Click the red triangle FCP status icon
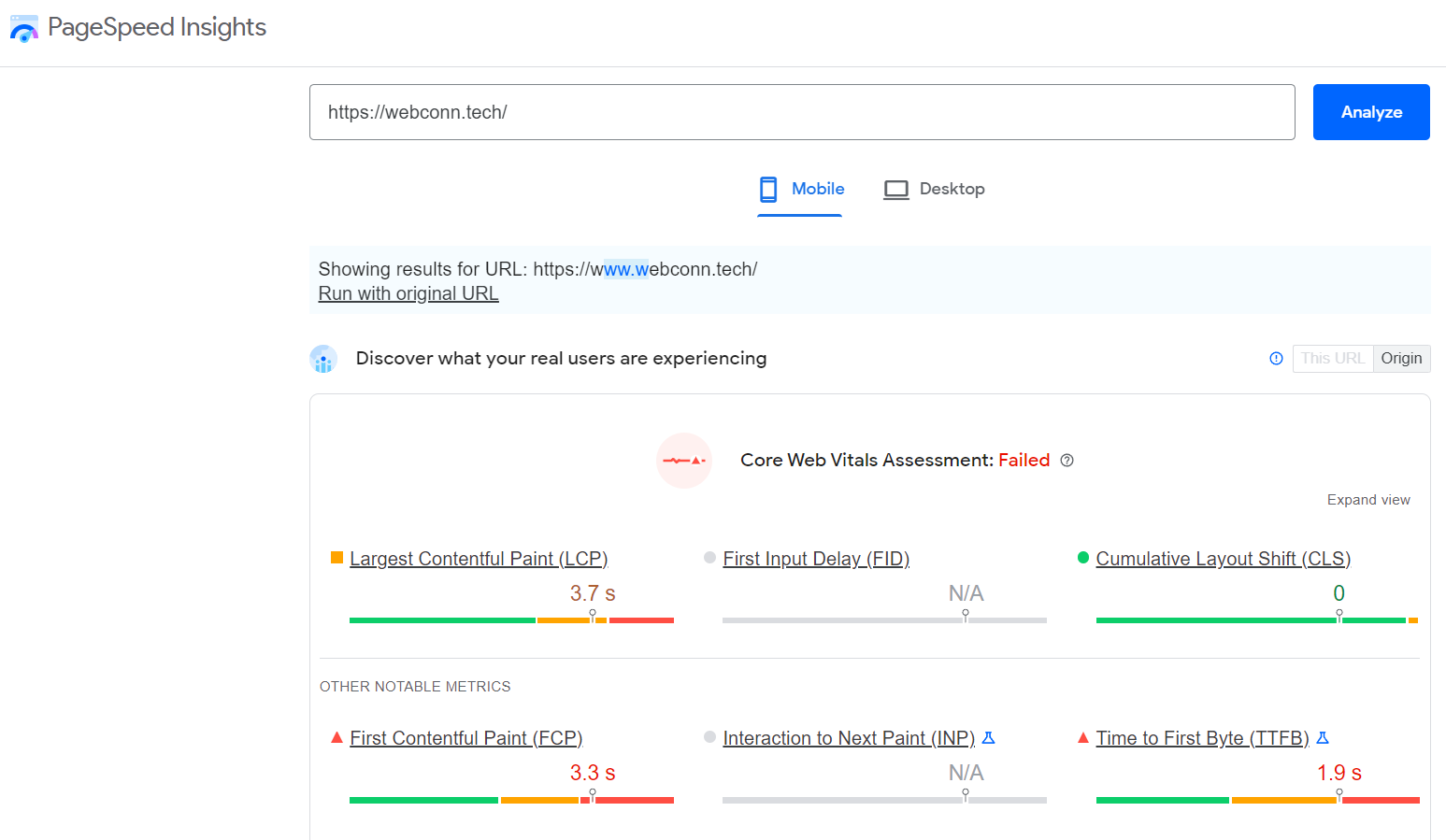1446x840 pixels. pyautogui.click(x=336, y=737)
